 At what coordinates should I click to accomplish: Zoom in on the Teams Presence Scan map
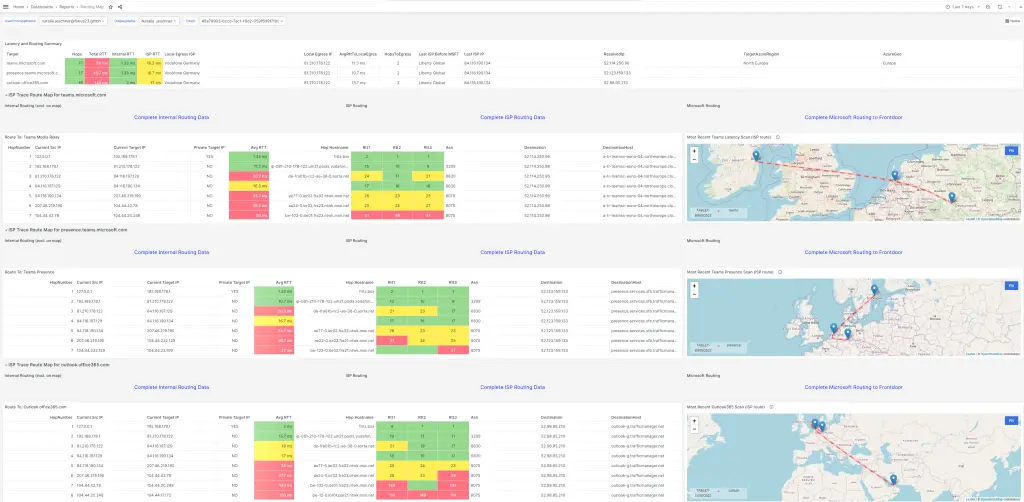694,286
